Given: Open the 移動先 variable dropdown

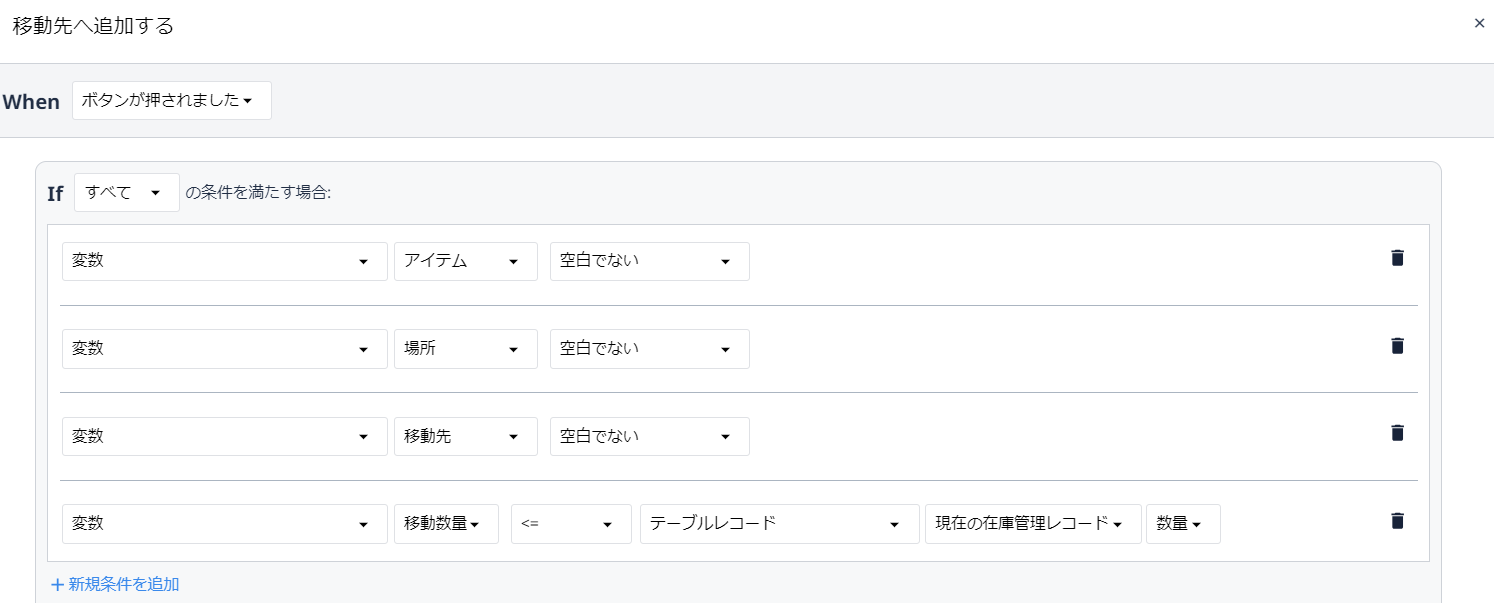Looking at the screenshot, I should 466,437.
